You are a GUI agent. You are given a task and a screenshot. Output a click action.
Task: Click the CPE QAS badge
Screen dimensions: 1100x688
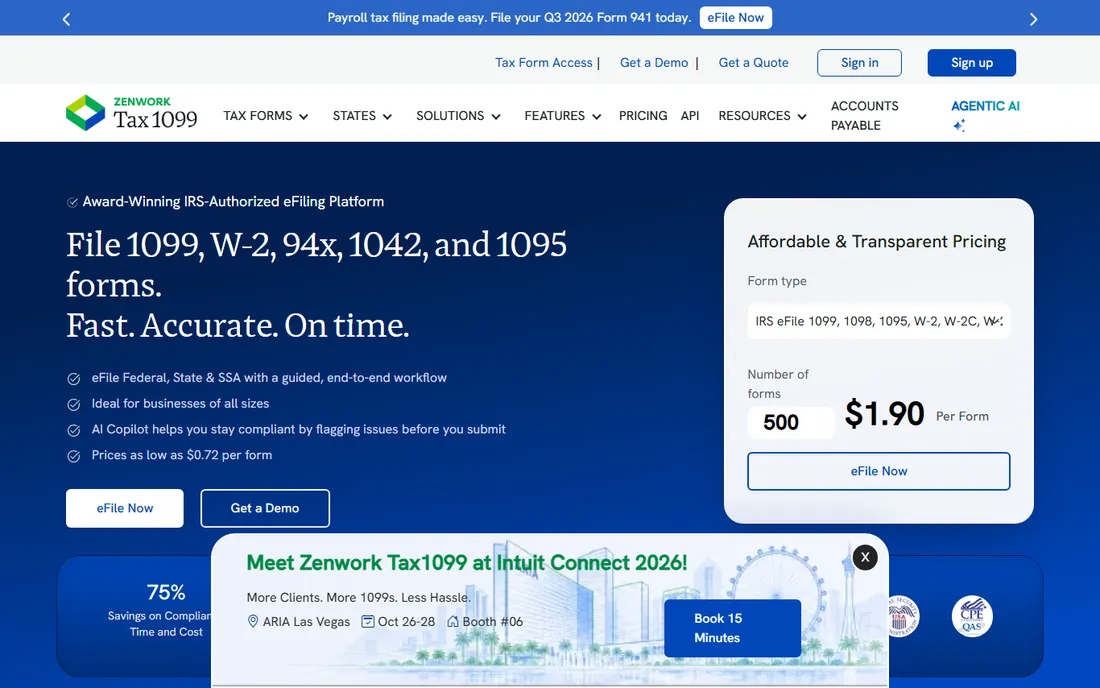coord(972,616)
